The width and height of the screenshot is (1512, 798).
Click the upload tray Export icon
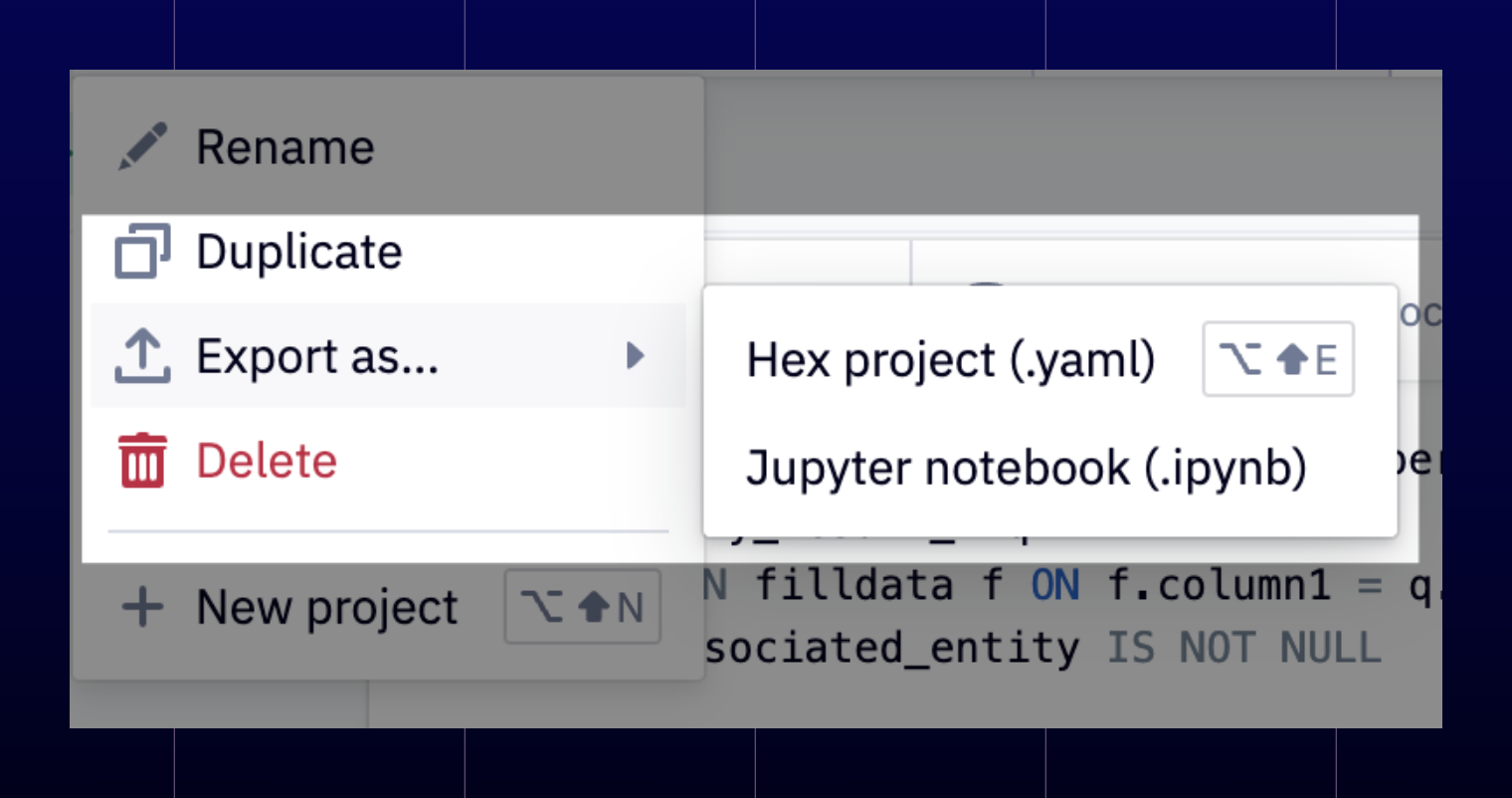pyautogui.click(x=142, y=356)
